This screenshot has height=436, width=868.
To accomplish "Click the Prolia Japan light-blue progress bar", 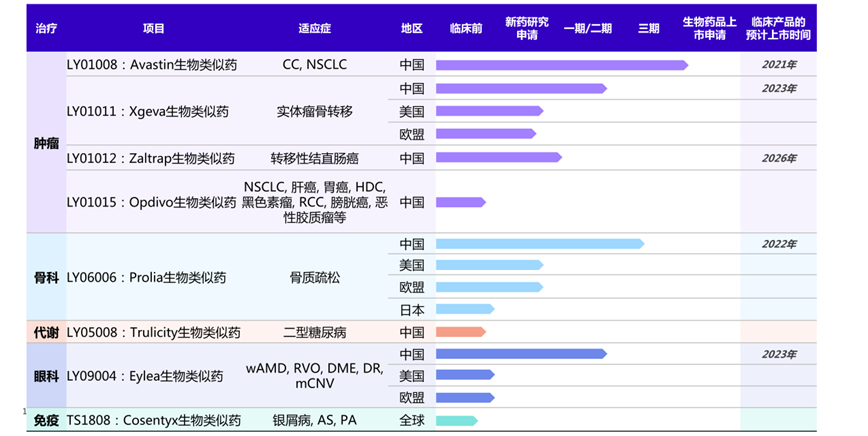I will (465, 309).
